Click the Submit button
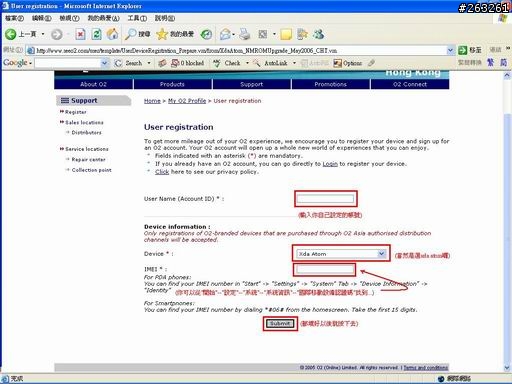512x384 pixels. tap(280, 323)
